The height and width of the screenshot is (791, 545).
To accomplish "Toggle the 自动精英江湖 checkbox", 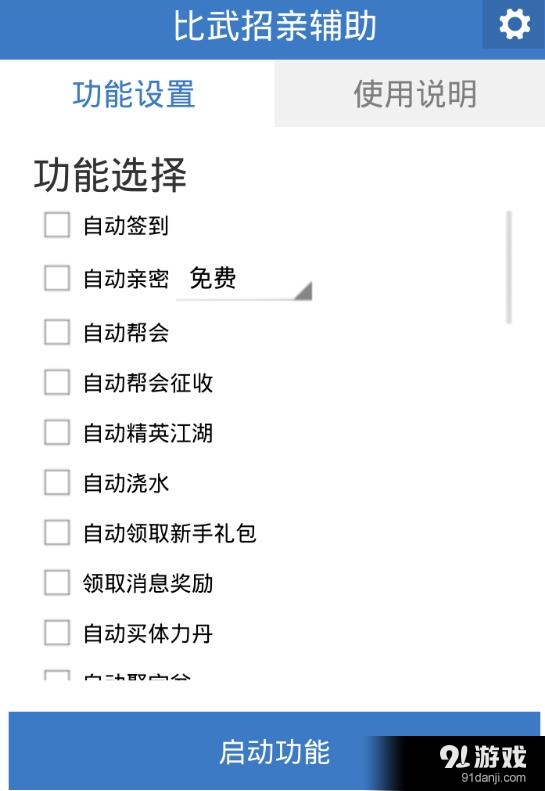I will [x=57, y=432].
